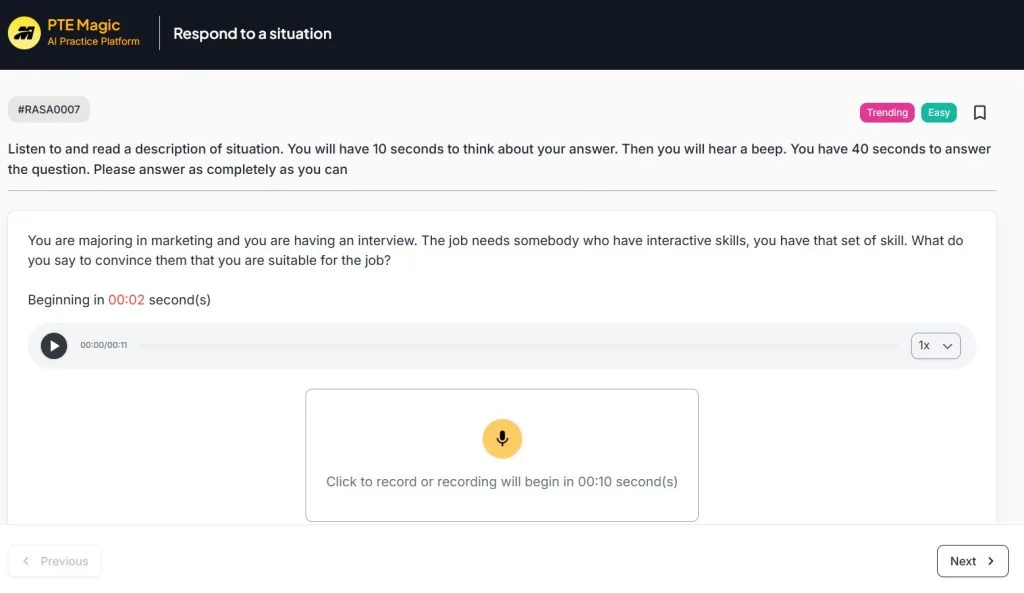1024x593 pixels.
Task: Click the 00:00/00:11 audio time label
Action: tap(104, 345)
